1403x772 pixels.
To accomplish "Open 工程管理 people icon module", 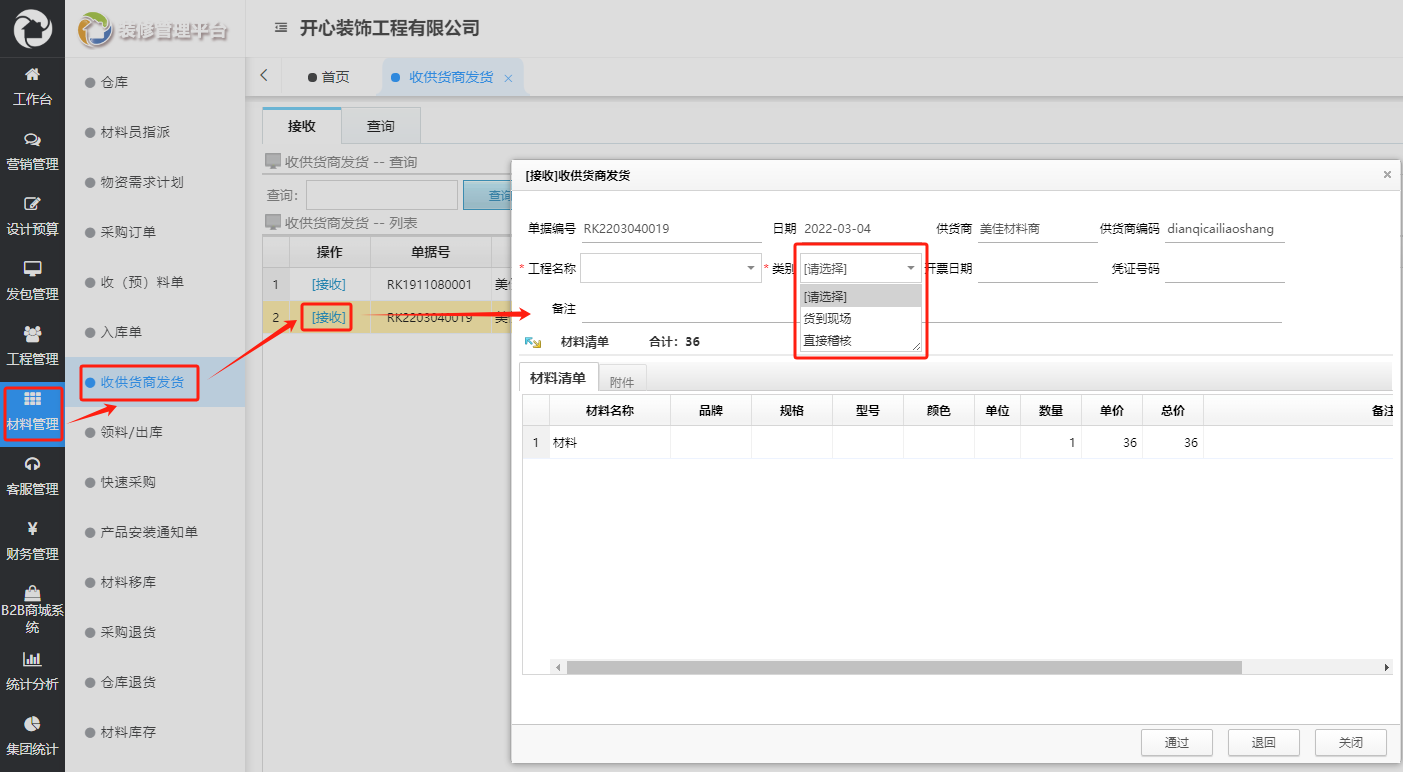I will [32, 334].
